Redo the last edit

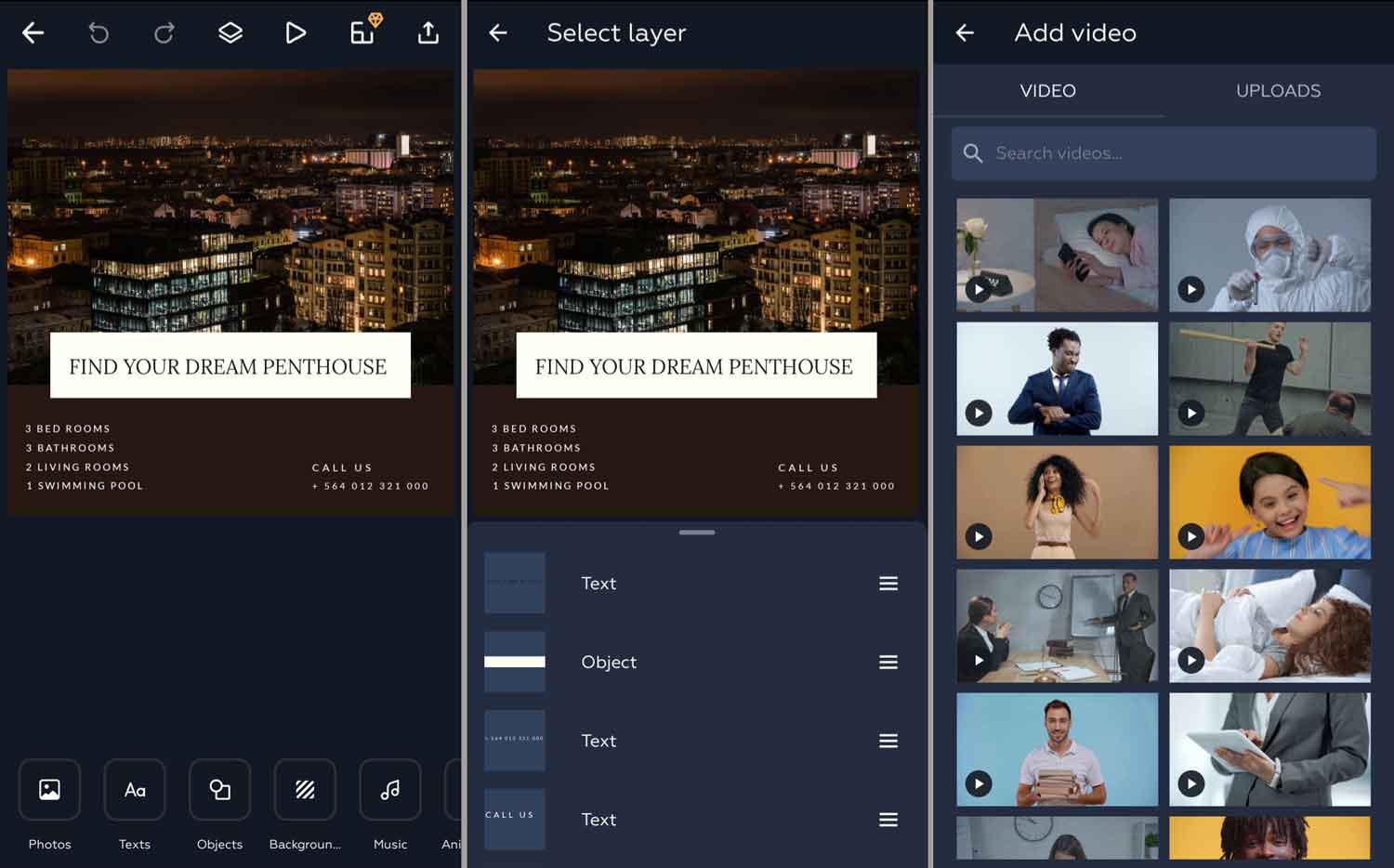tap(164, 33)
